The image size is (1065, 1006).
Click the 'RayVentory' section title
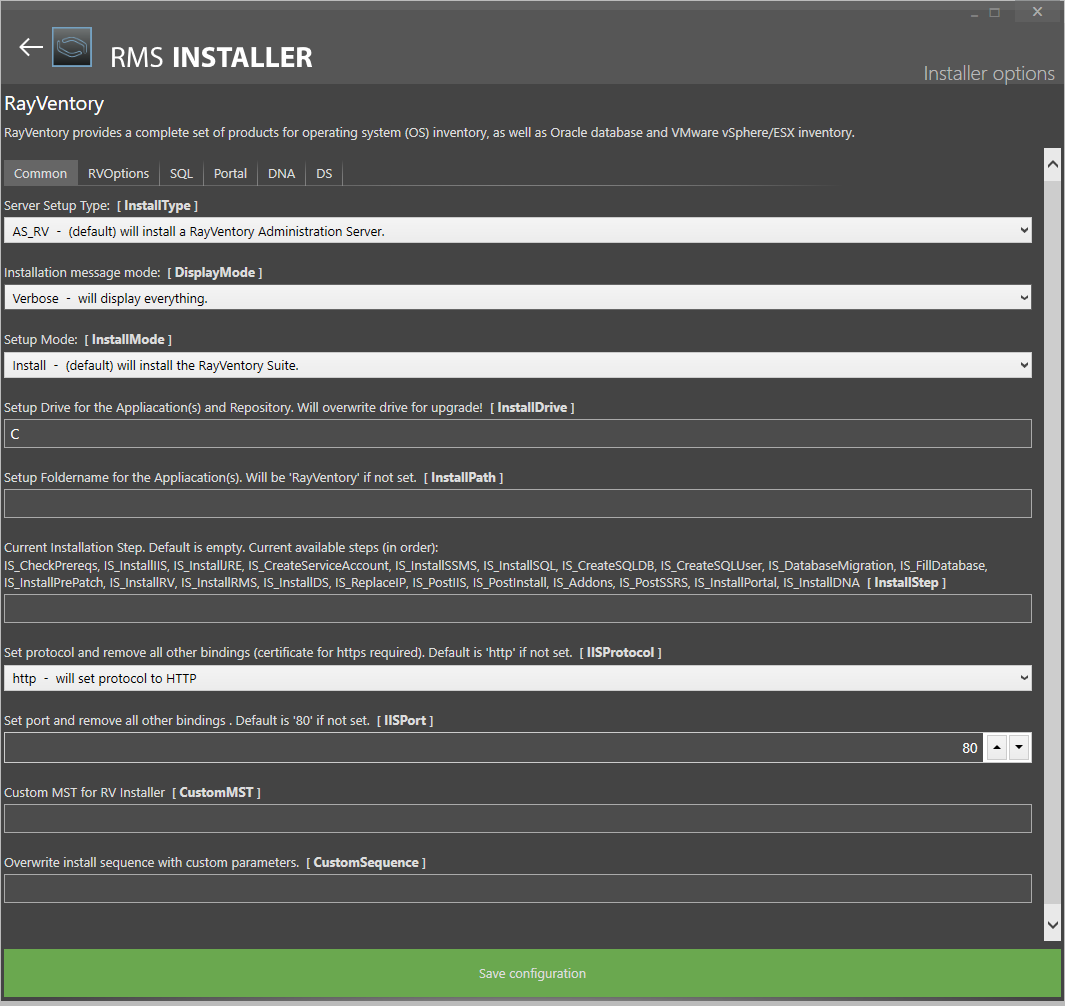click(x=54, y=103)
